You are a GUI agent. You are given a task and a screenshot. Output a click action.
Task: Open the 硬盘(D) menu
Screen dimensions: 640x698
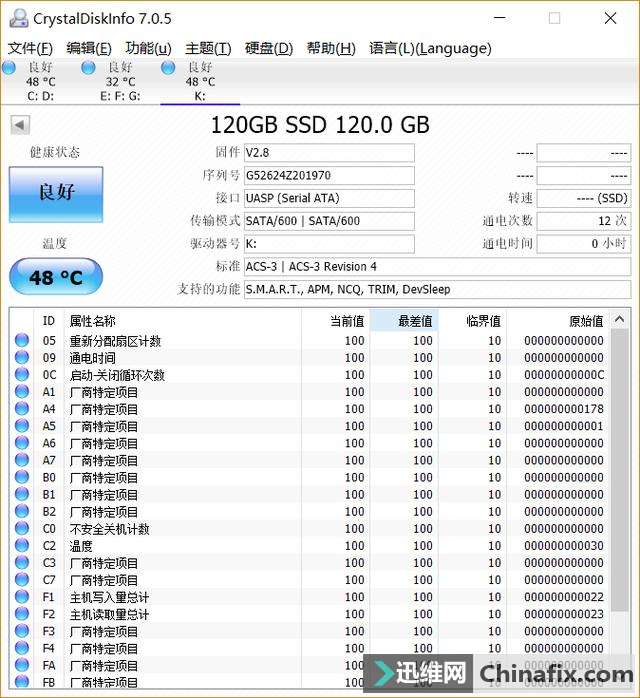click(x=269, y=48)
